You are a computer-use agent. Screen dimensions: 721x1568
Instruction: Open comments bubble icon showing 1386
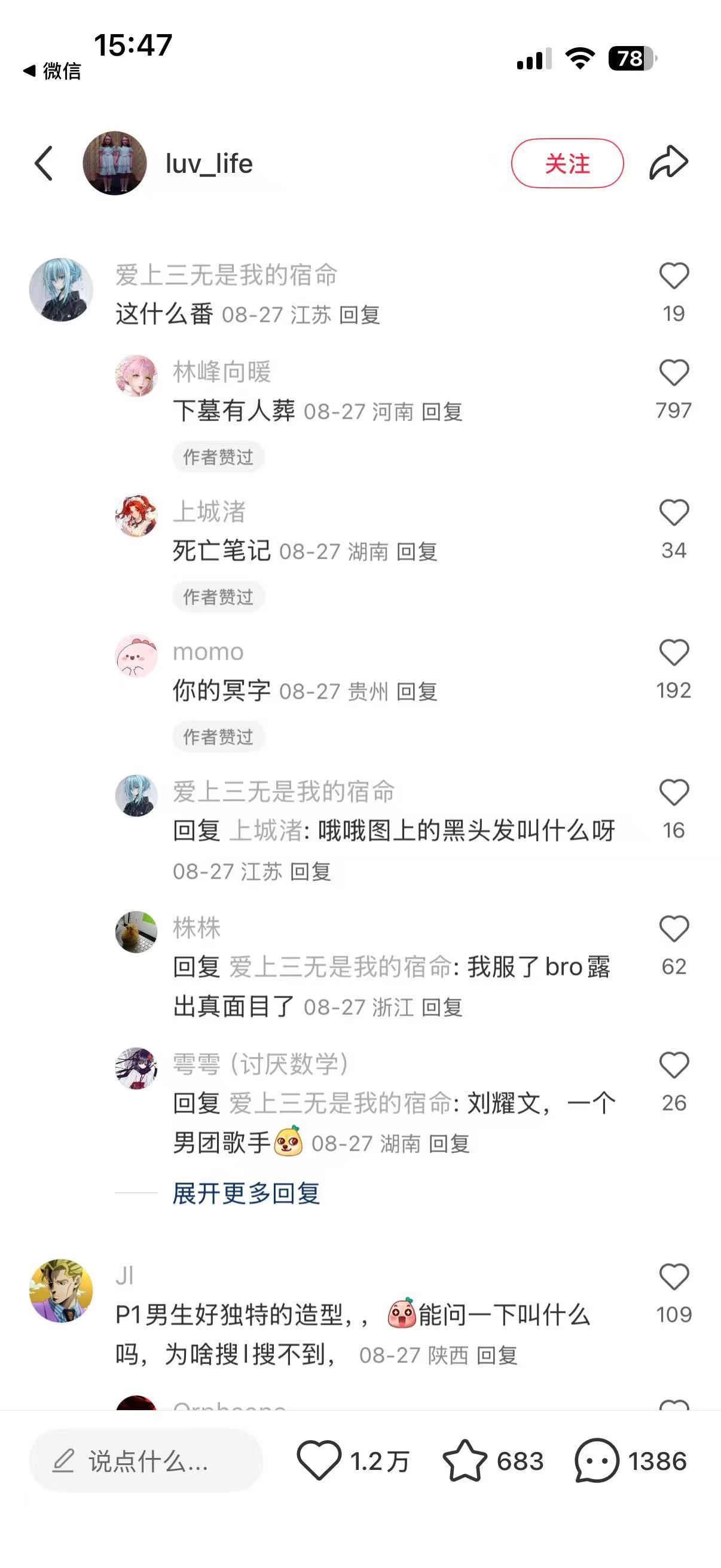coord(596,1460)
